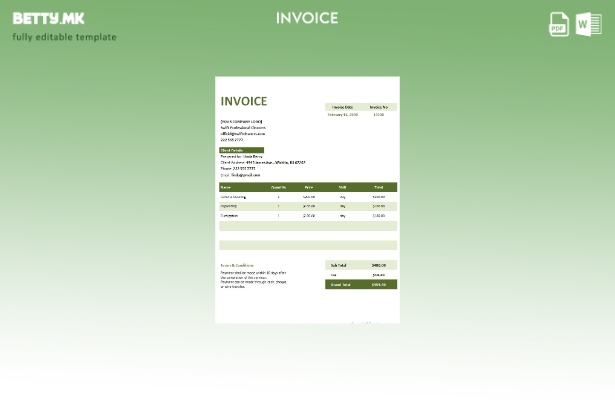Select the third item row in table
Image resolution: width=615 pixels, height=400 pixels.
308,215
